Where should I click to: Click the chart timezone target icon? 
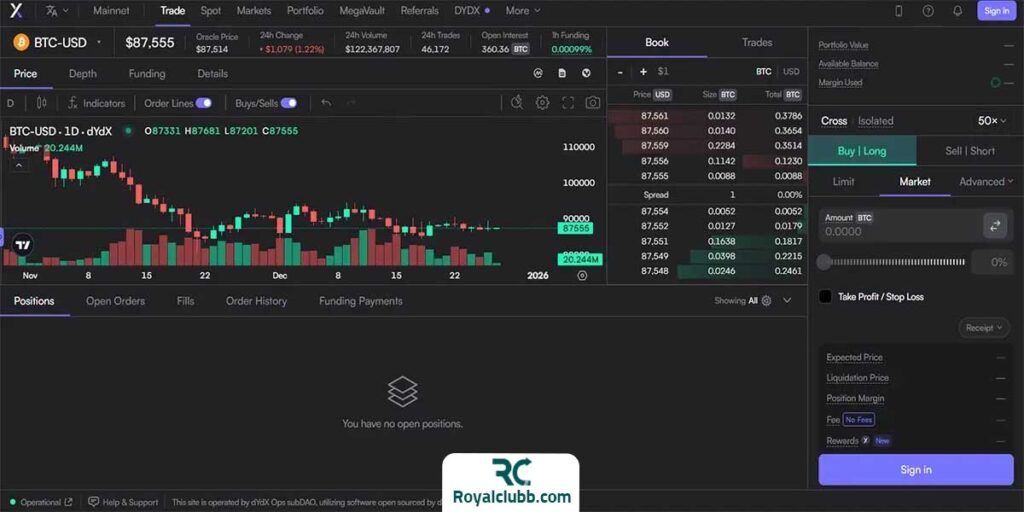coord(582,276)
